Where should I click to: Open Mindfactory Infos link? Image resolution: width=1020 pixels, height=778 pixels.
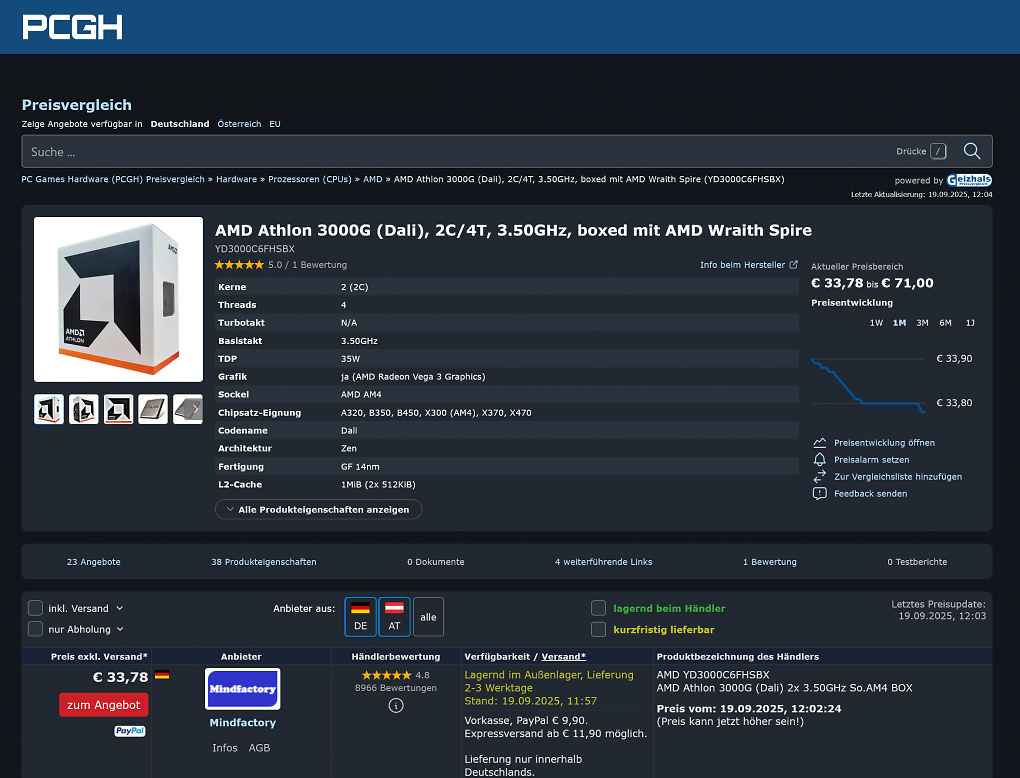click(224, 748)
